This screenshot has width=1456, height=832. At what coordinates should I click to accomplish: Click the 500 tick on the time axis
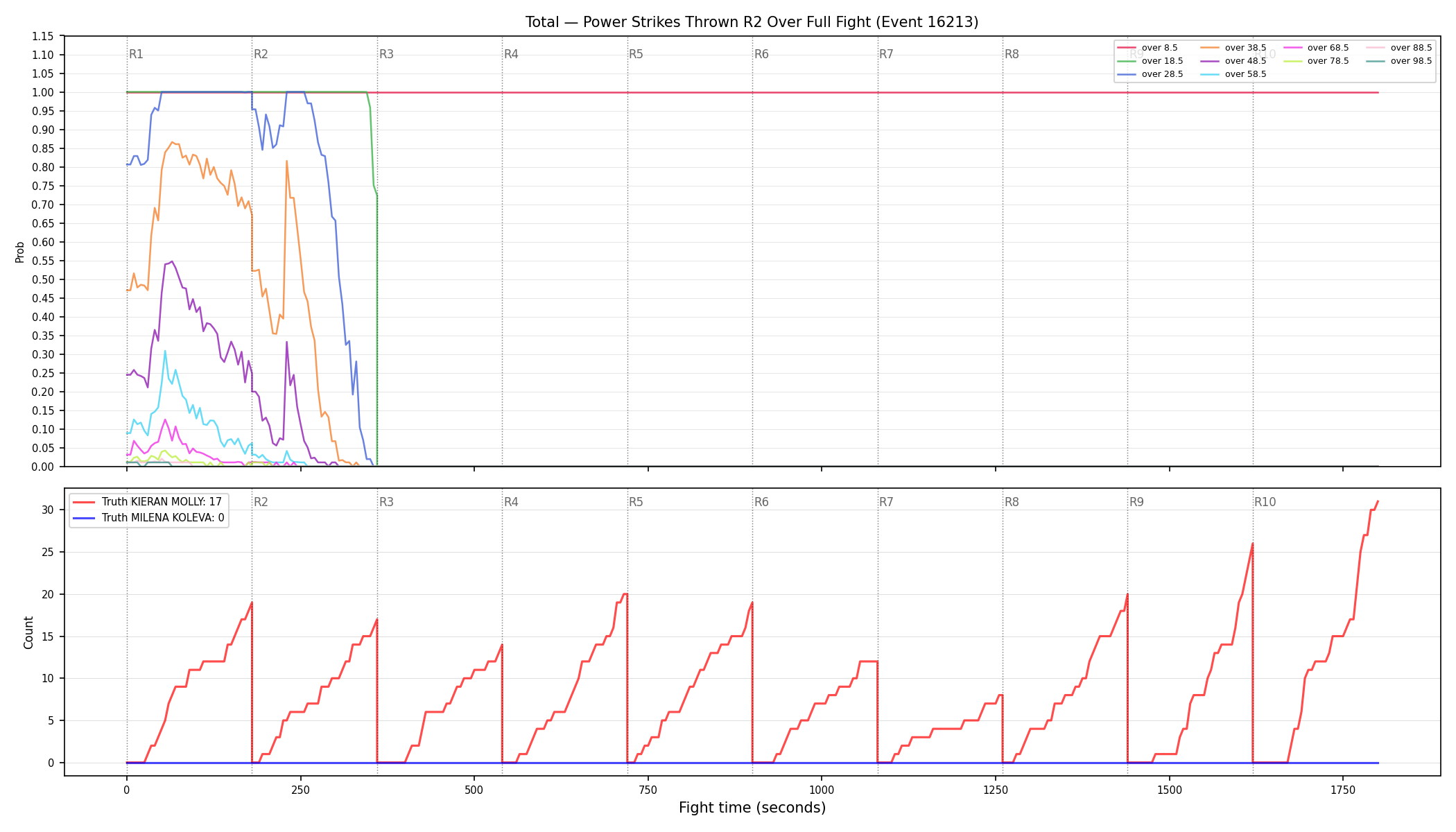(x=474, y=790)
